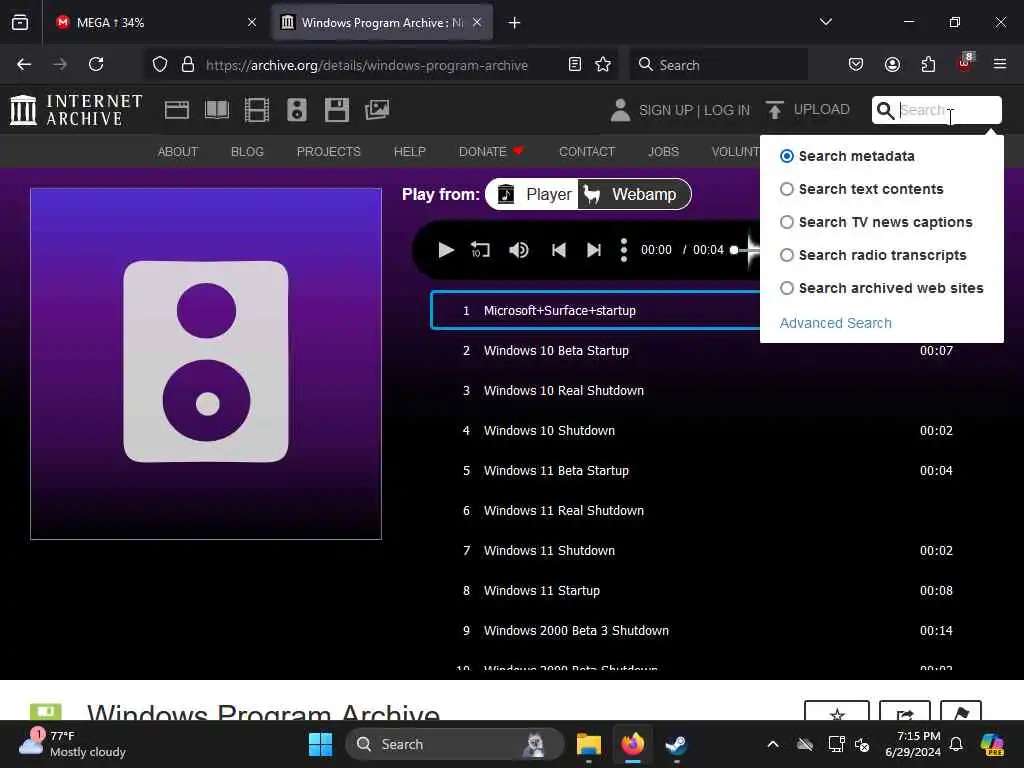The width and height of the screenshot is (1024, 768).
Task: Click the UPLOAD link text
Action: 822,109
